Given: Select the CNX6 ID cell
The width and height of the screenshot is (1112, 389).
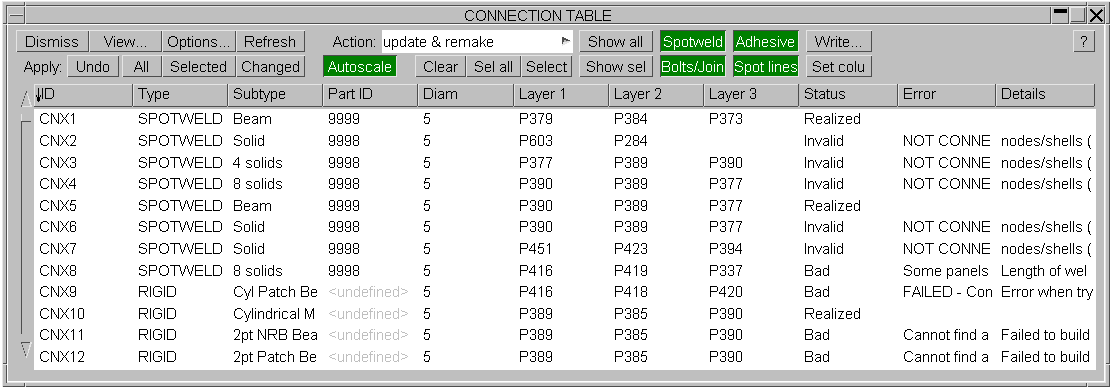Looking at the screenshot, I should coord(58,227).
